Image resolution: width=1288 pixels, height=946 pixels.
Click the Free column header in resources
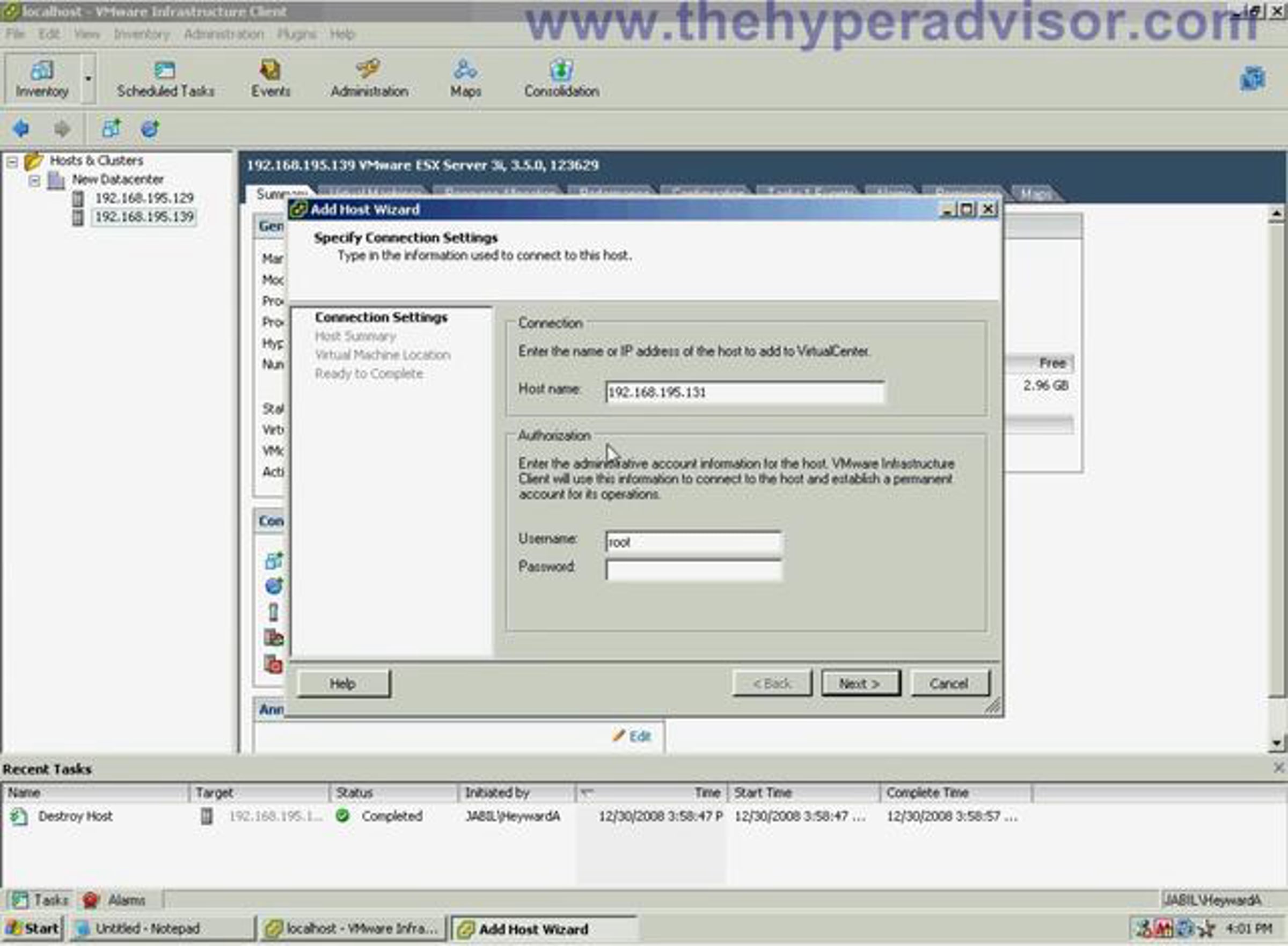point(1051,363)
